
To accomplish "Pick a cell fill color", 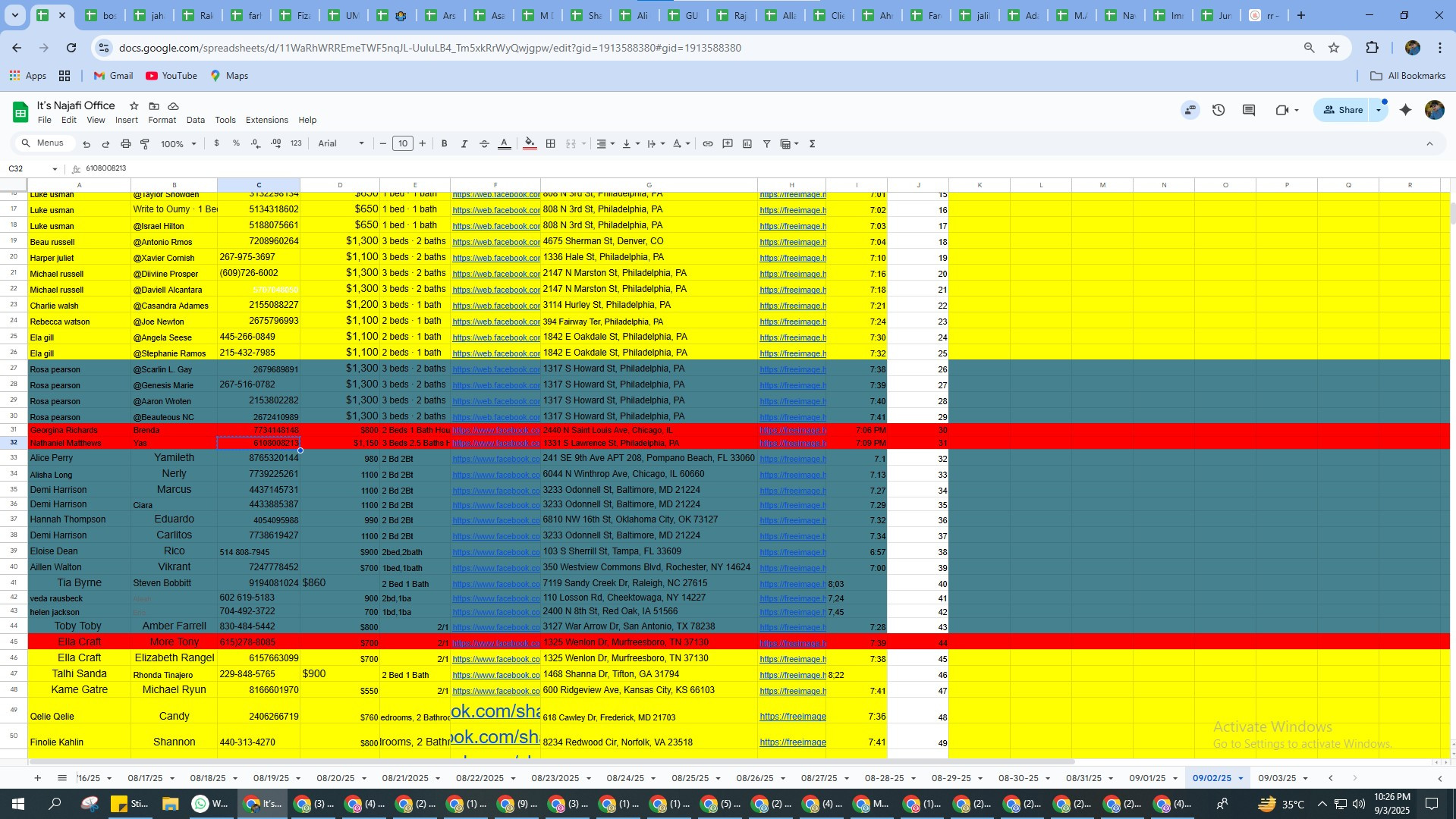I will (530, 143).
